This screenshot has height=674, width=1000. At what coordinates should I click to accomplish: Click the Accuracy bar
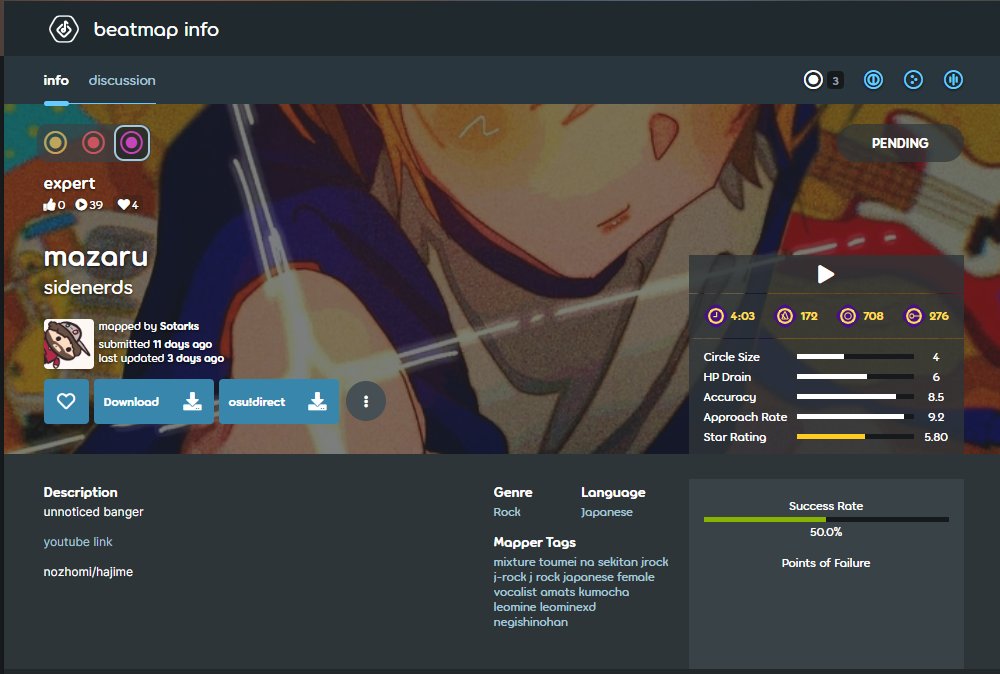(x=855, y=397)
